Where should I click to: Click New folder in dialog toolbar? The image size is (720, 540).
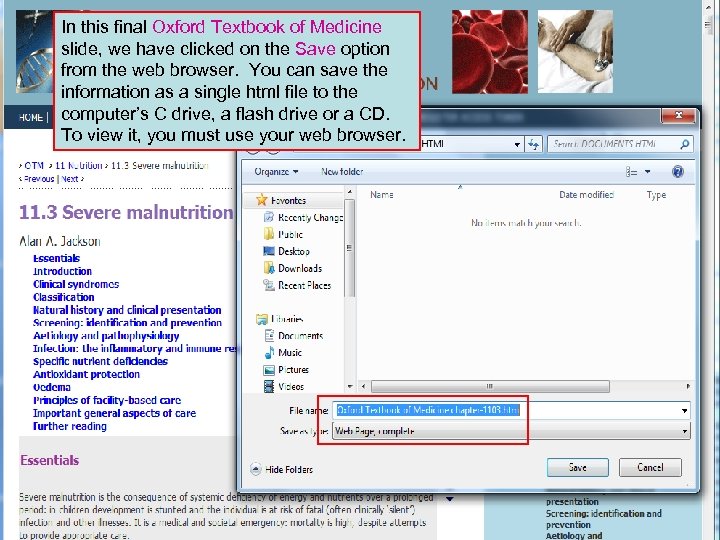click(342, 172)
